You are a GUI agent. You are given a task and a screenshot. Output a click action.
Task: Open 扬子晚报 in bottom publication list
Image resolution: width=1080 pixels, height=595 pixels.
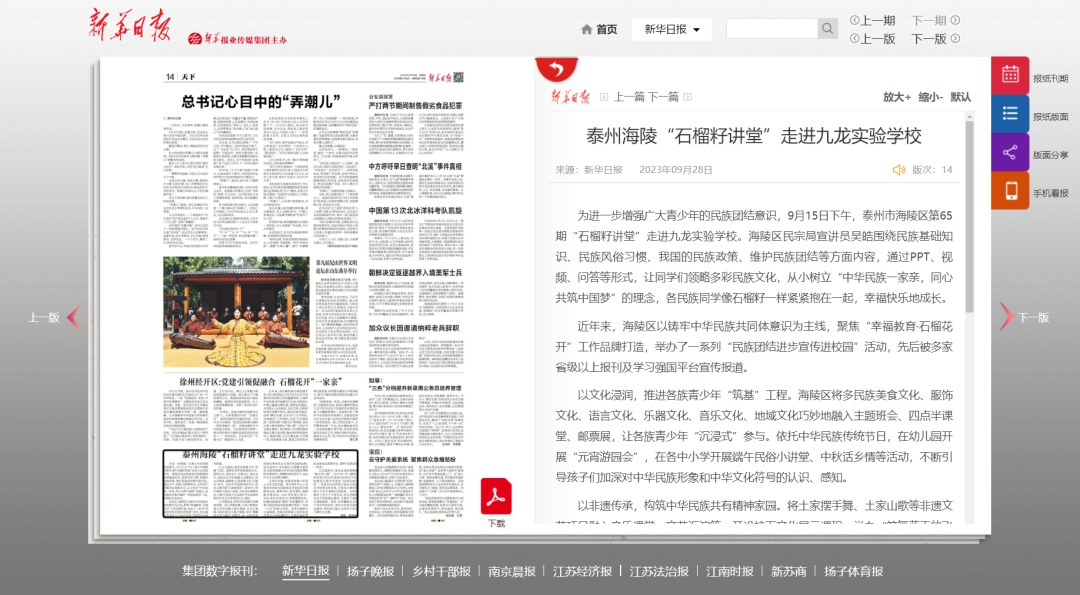pyautogui.click(x=371, y=571)
